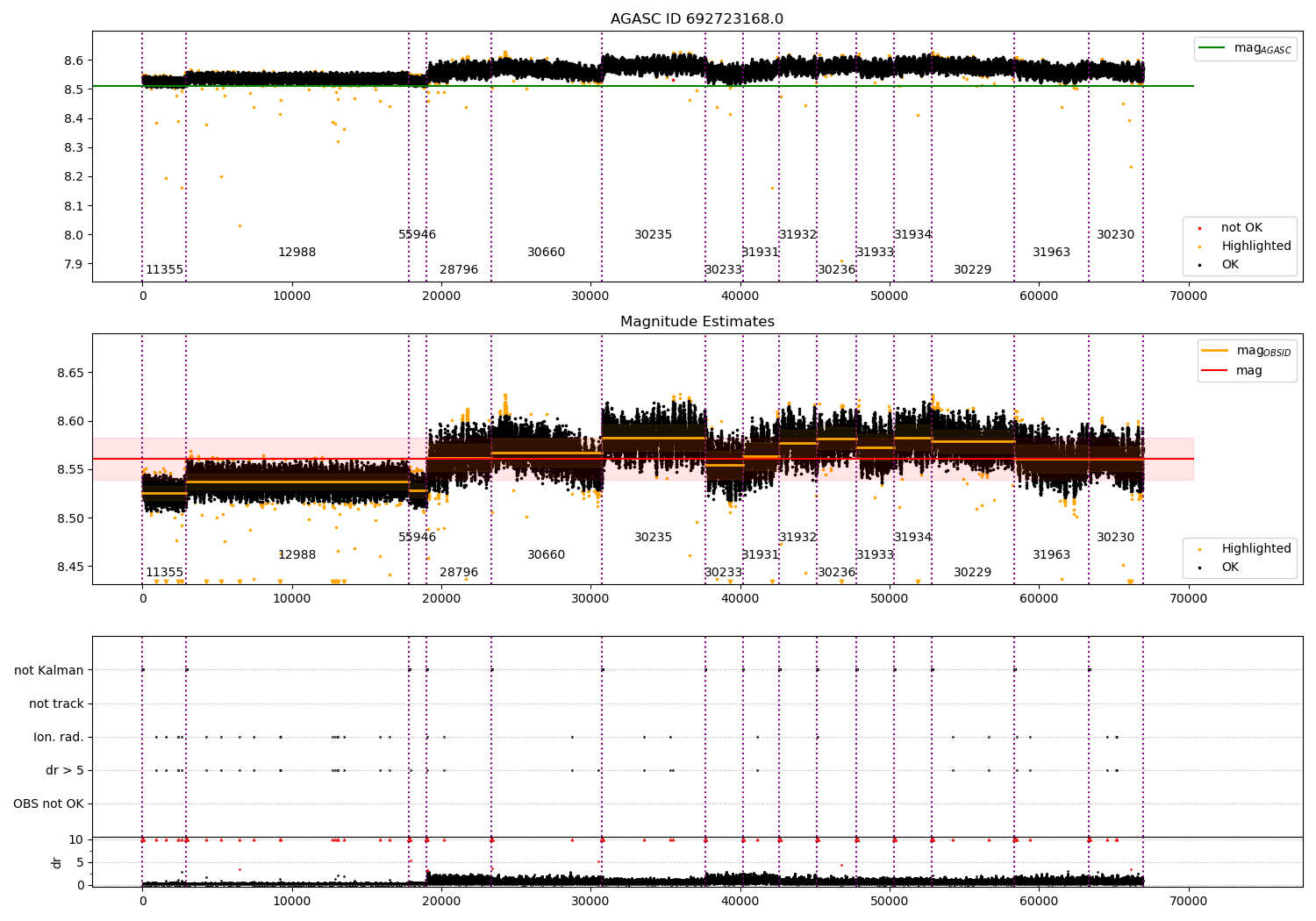Click OBSID label 30236 in Magnitude Estimates plot
Screen dimensions: 1316x921
coord(837,573)
